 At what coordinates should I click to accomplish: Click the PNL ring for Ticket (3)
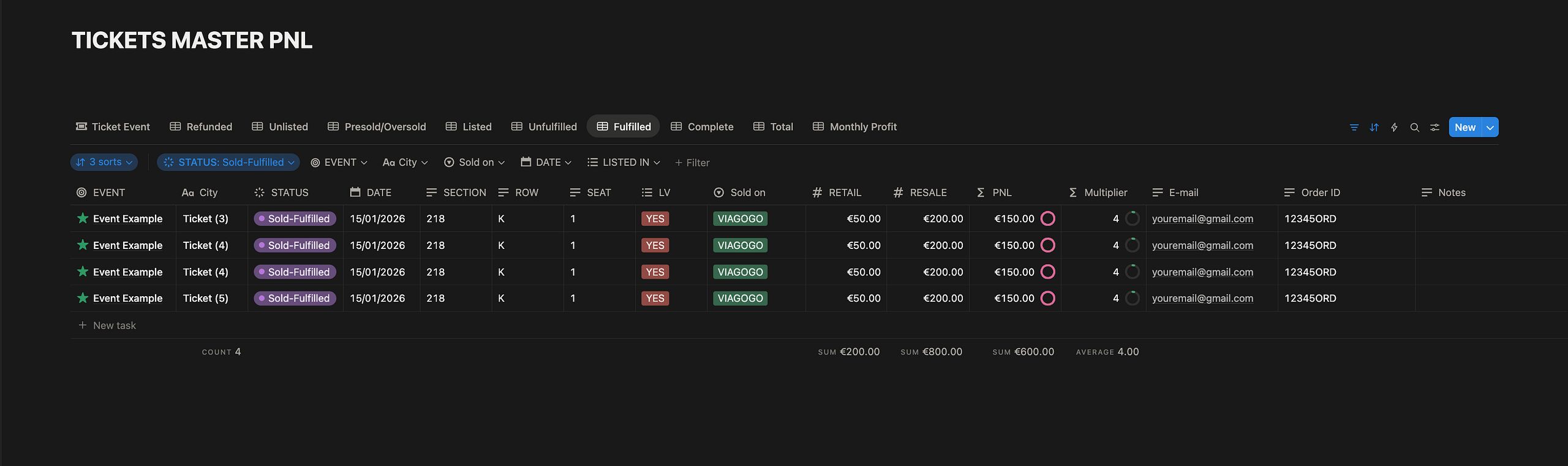click(x=1048, y=218)
